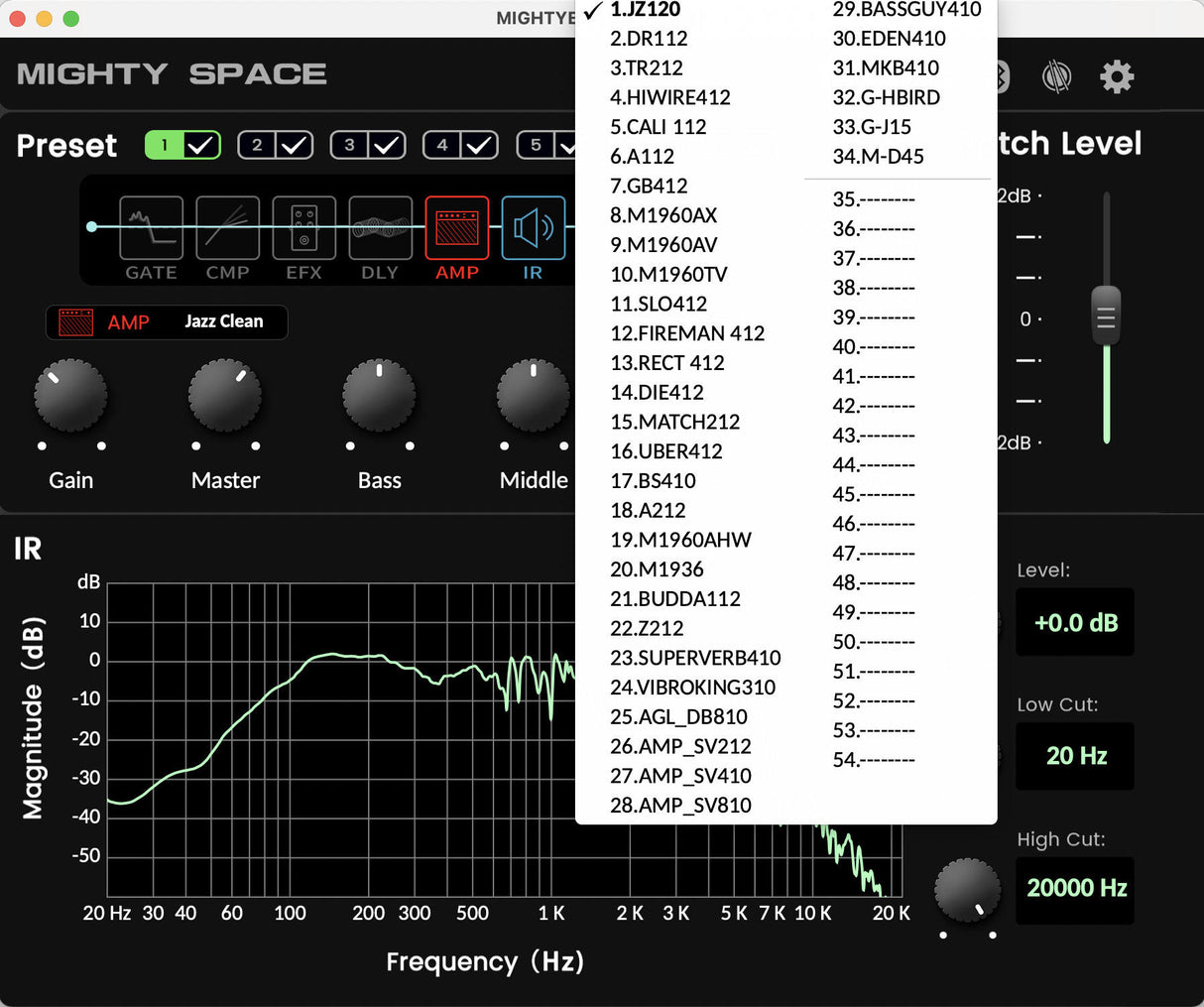
Task: Click the red AMP block icon
Action: pyautogui.click(x=457, y=228)
